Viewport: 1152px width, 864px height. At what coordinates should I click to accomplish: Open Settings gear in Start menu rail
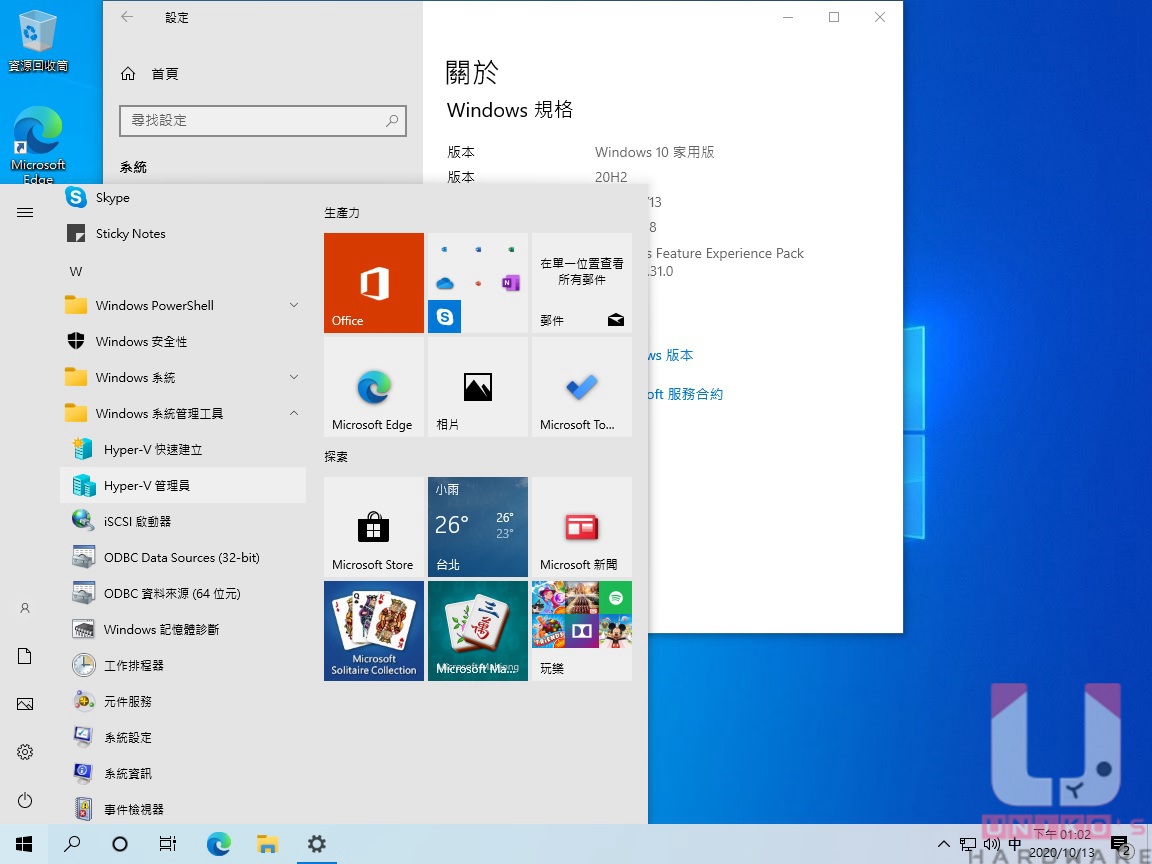[x=25, y=752]
